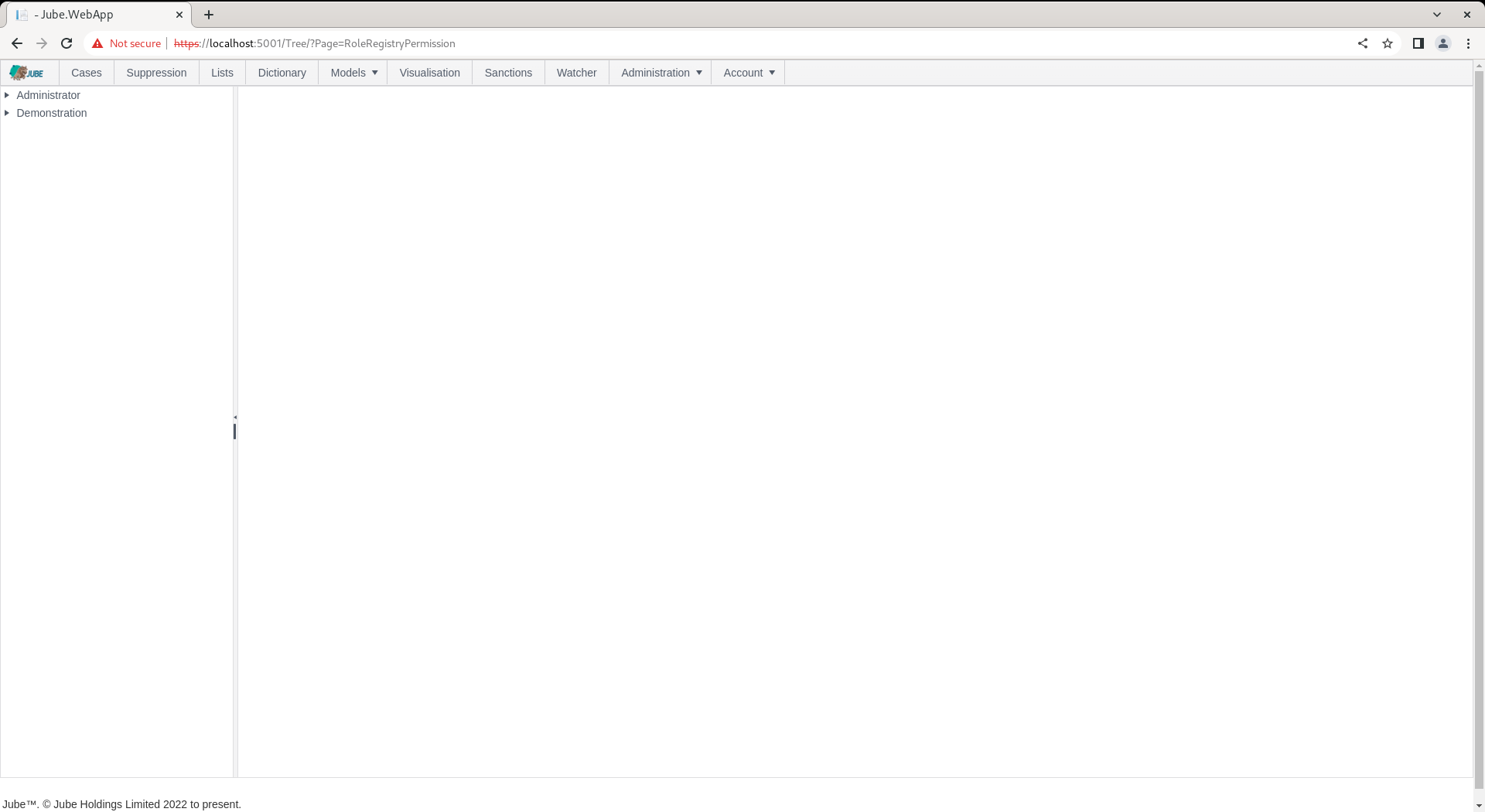Click the Not secure warning indicator
The image size is (1485, 812).
pos(126,43)
